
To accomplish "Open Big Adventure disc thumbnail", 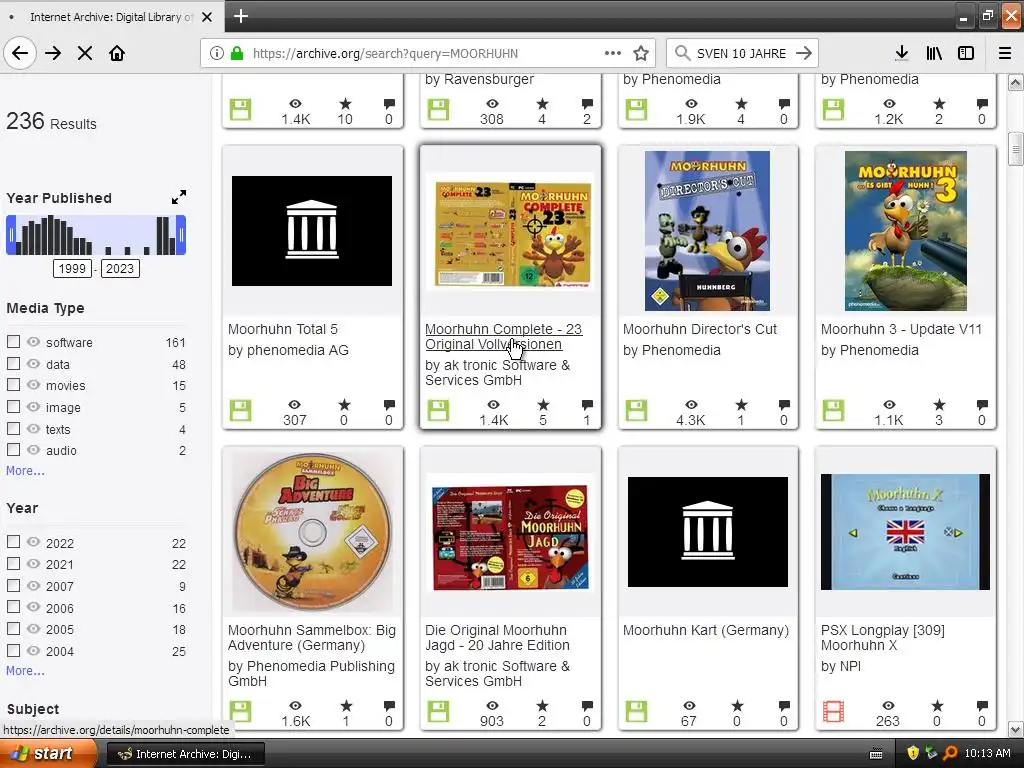I will 313,532.
